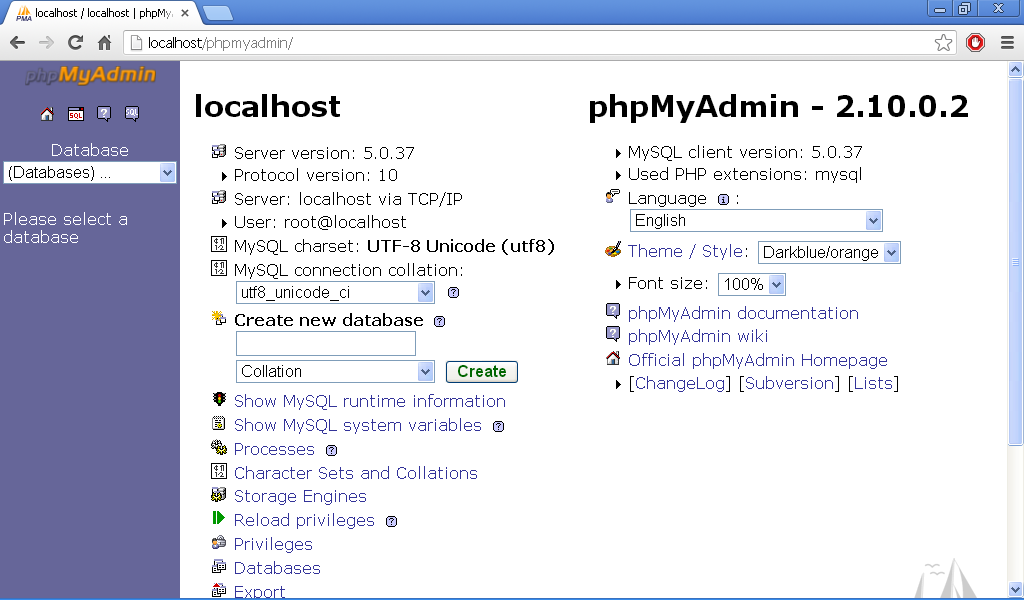Open a new browser tab button
Viewport: 1024px width, 600px height.
coord(217,13)
